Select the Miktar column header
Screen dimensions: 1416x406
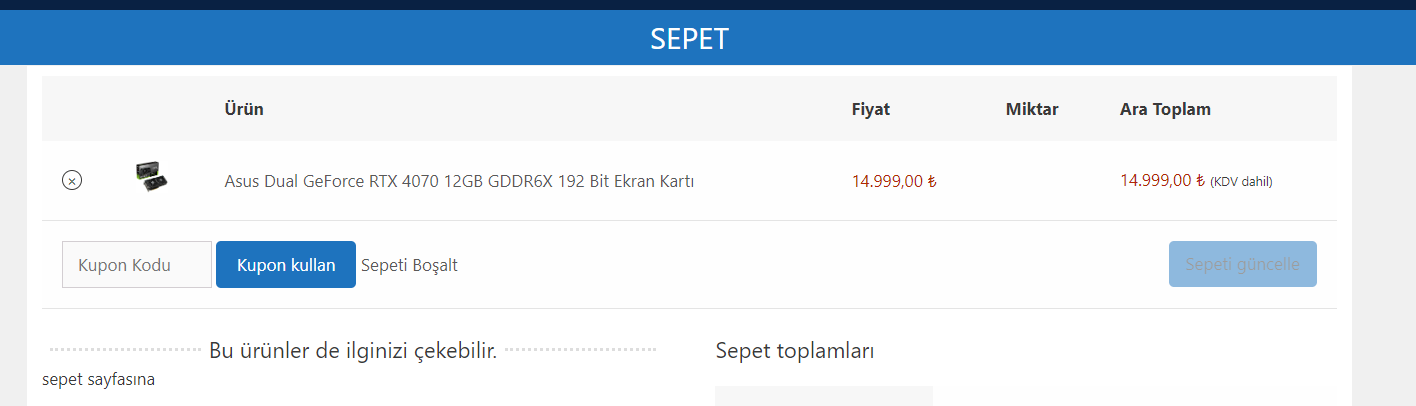[x=1031, y=109]
